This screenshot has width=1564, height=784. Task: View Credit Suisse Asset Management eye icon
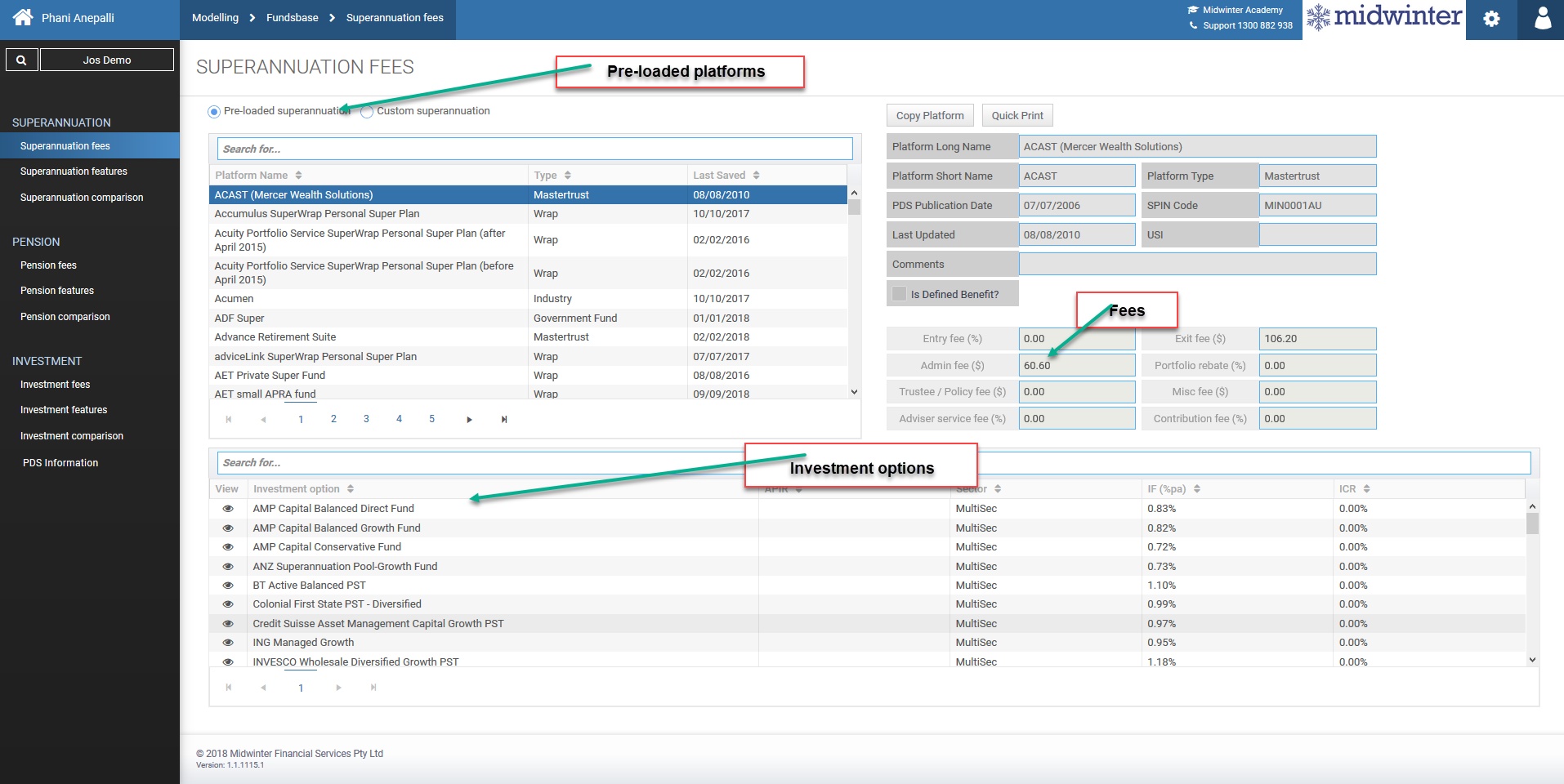(x=228, y=623)
